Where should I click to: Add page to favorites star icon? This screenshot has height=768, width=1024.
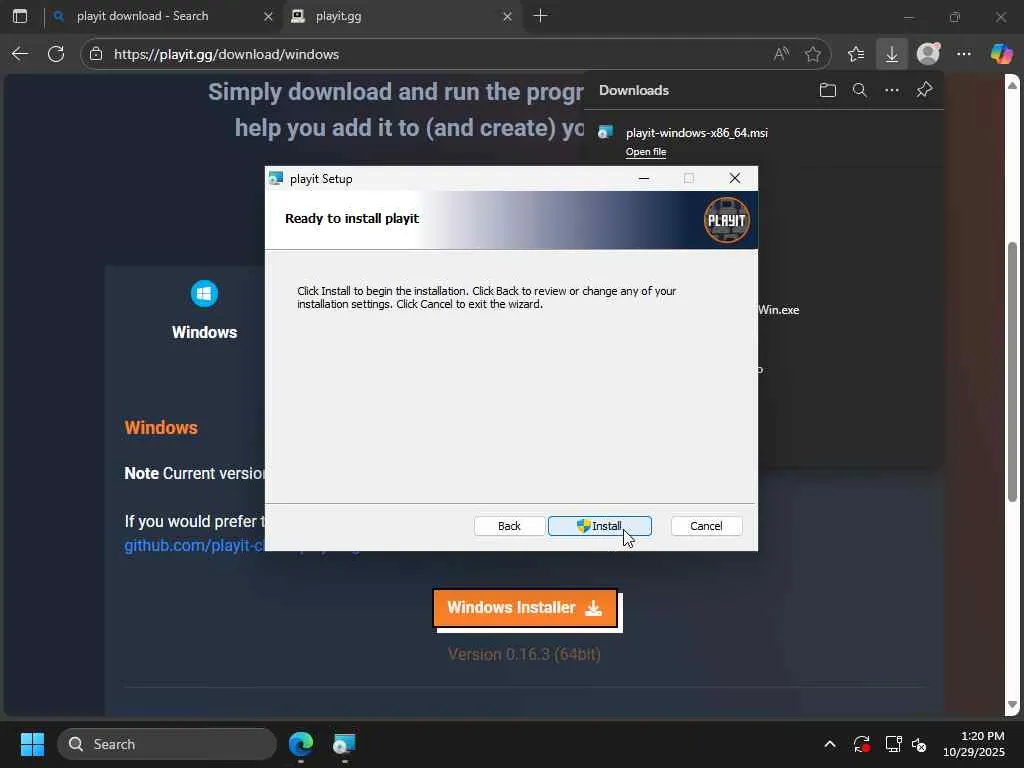tap(812, 54)
